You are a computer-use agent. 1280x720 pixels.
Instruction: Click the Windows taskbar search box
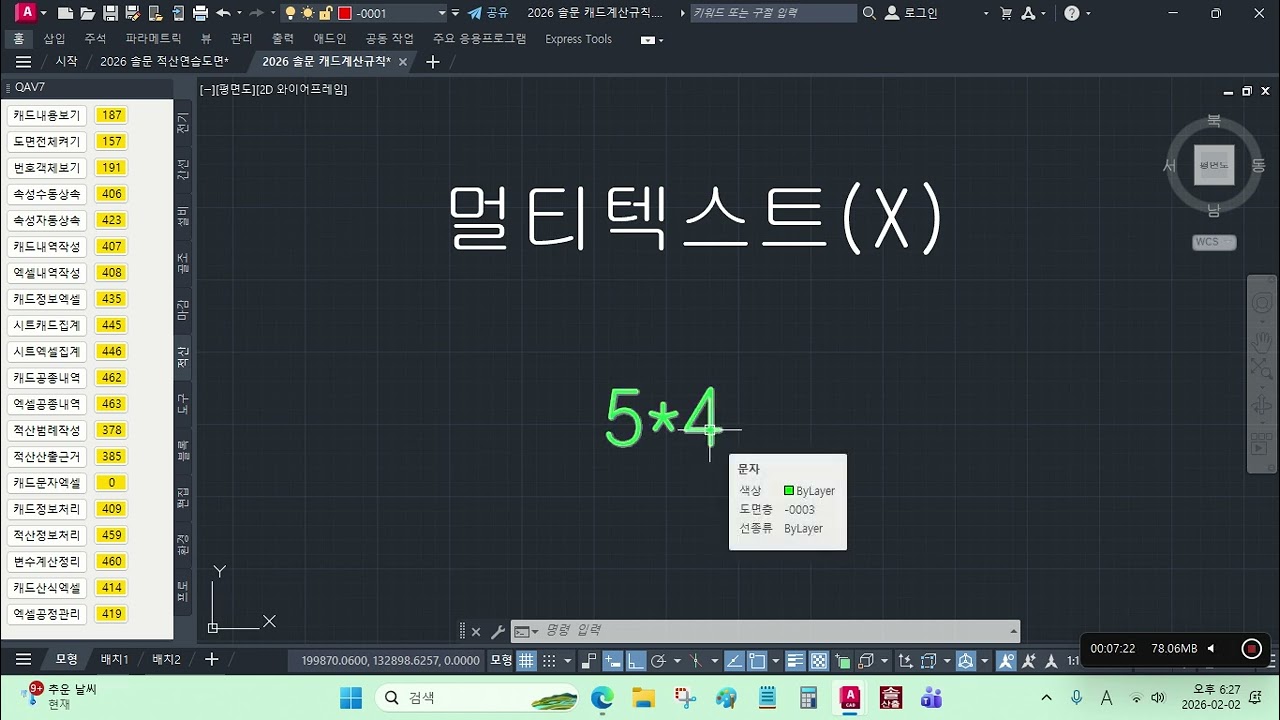click(x=478, y=697)
